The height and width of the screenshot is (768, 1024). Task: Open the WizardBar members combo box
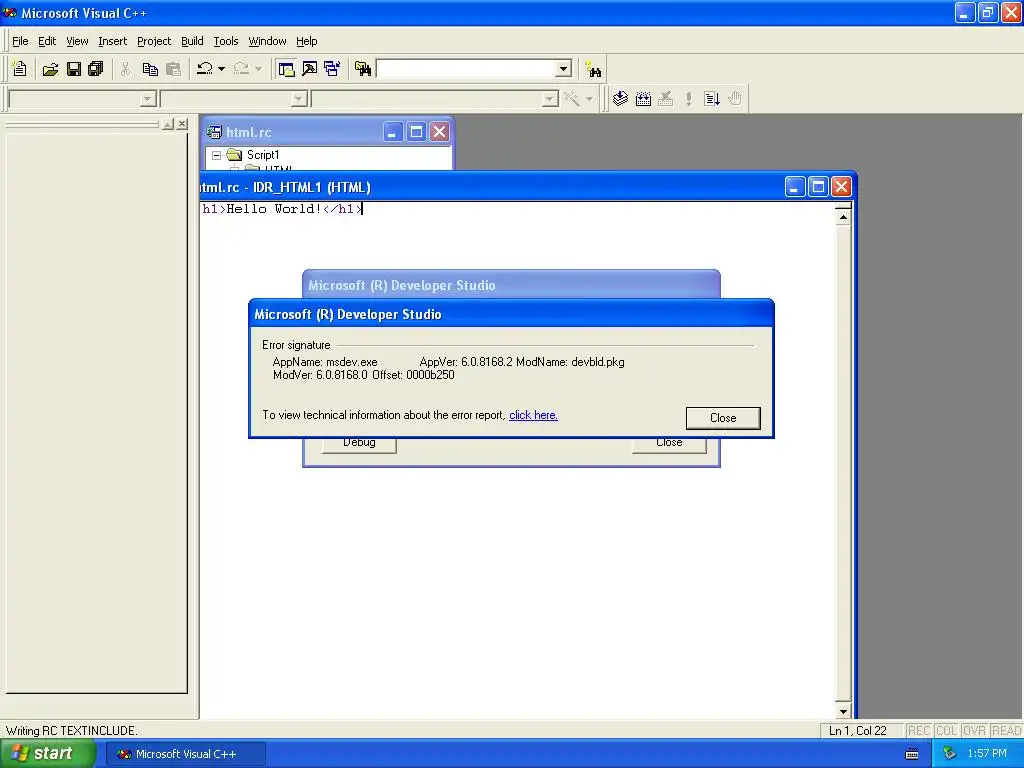pyautogui.click(x=435, y=99)
